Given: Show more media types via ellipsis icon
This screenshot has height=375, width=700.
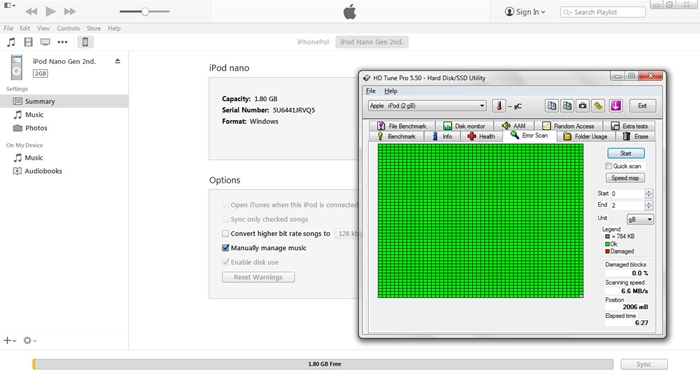Looking at the screenshot, I should coord(62,42).
